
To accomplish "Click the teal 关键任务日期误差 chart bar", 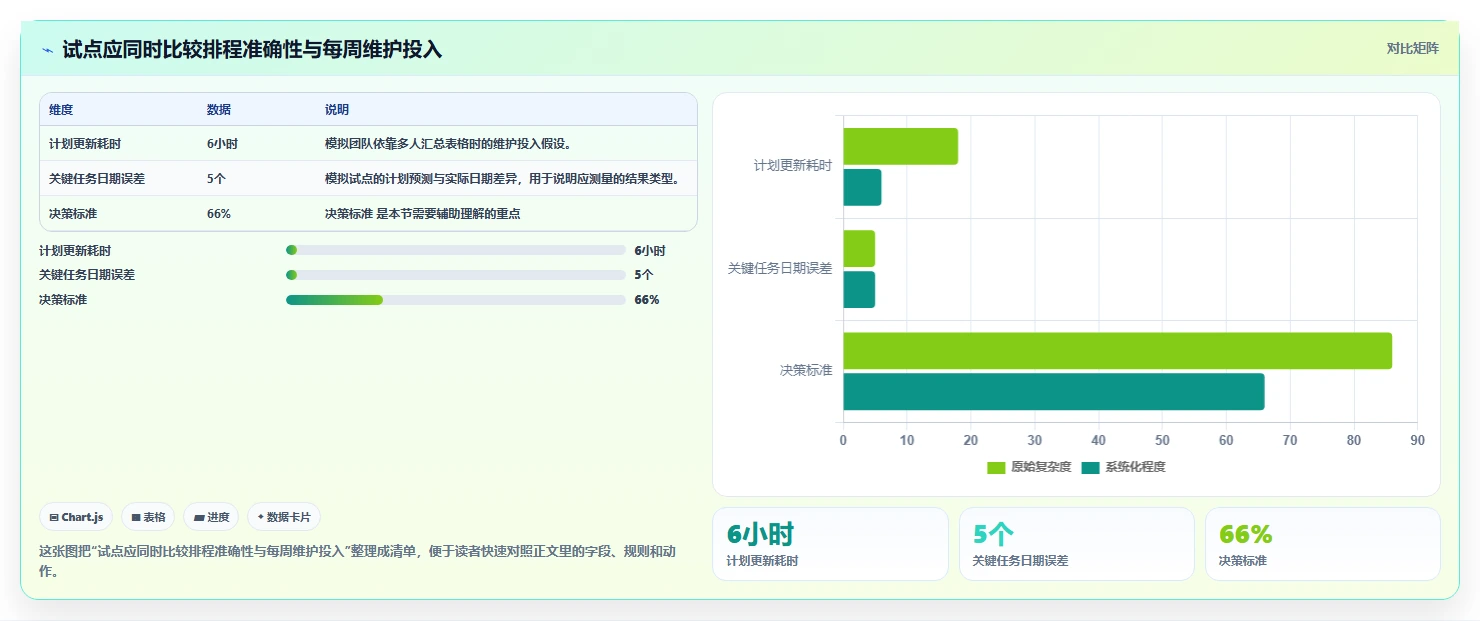I will click(x=859, y=290).
